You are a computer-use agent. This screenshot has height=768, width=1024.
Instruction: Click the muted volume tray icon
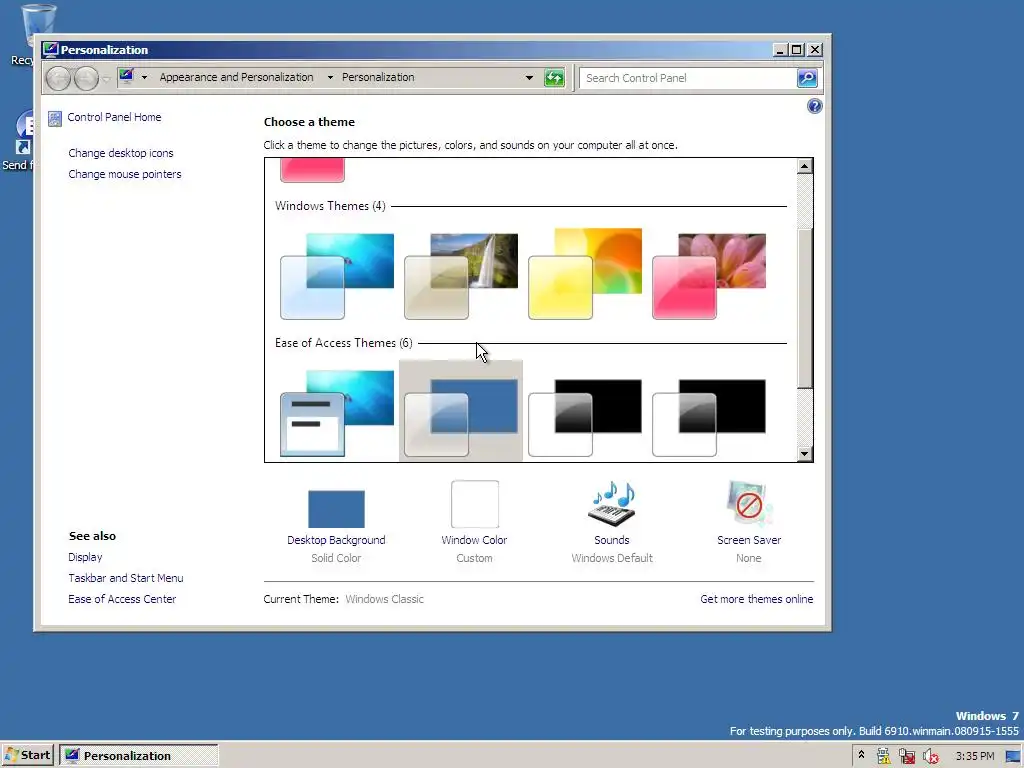(x=931, y=756)
